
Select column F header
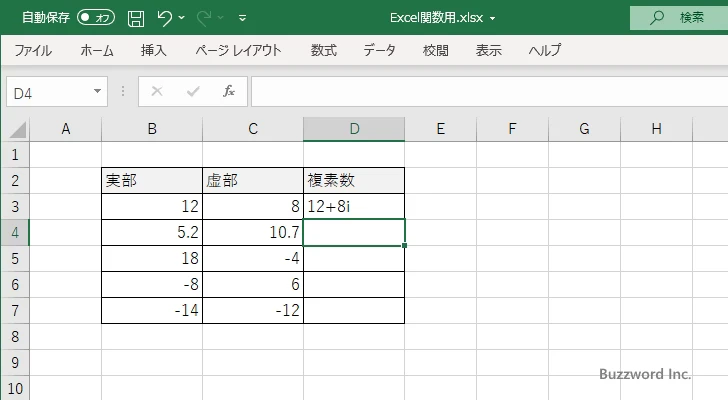click(x=512, y=129)
